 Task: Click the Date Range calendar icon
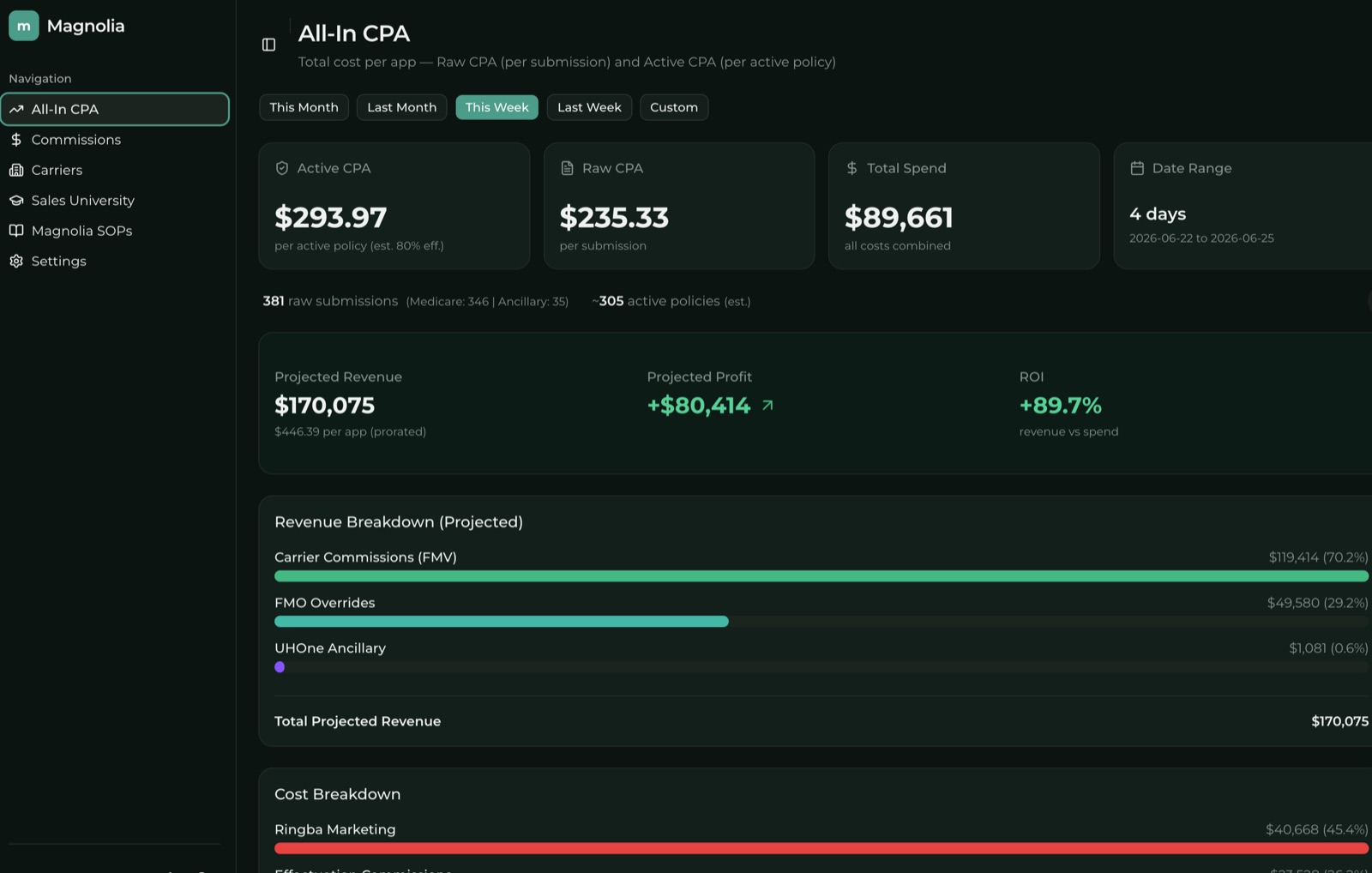click(x=1137, y=168)
